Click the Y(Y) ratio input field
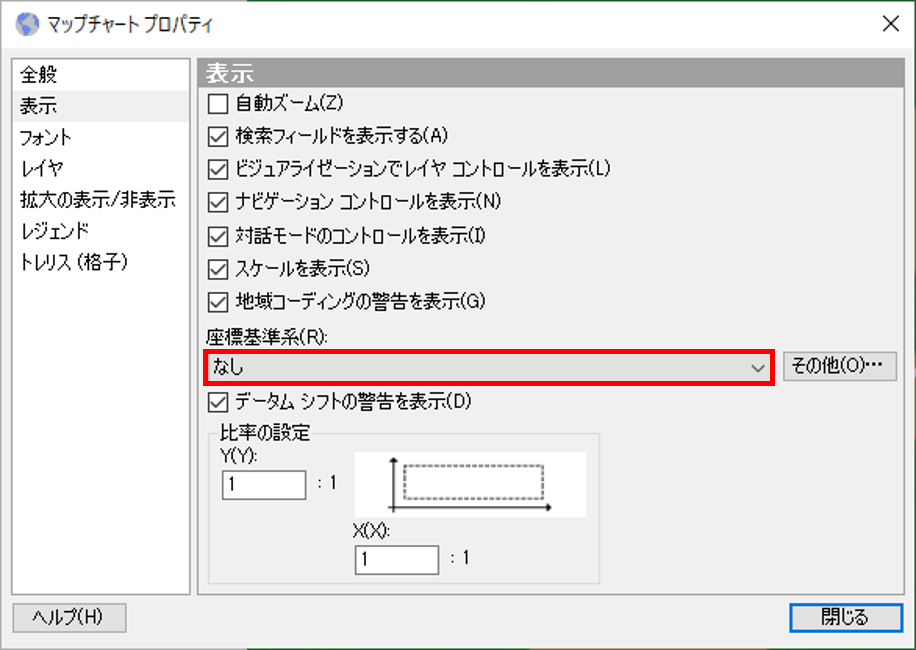This screenshot has width=916, height=650. 264,485
